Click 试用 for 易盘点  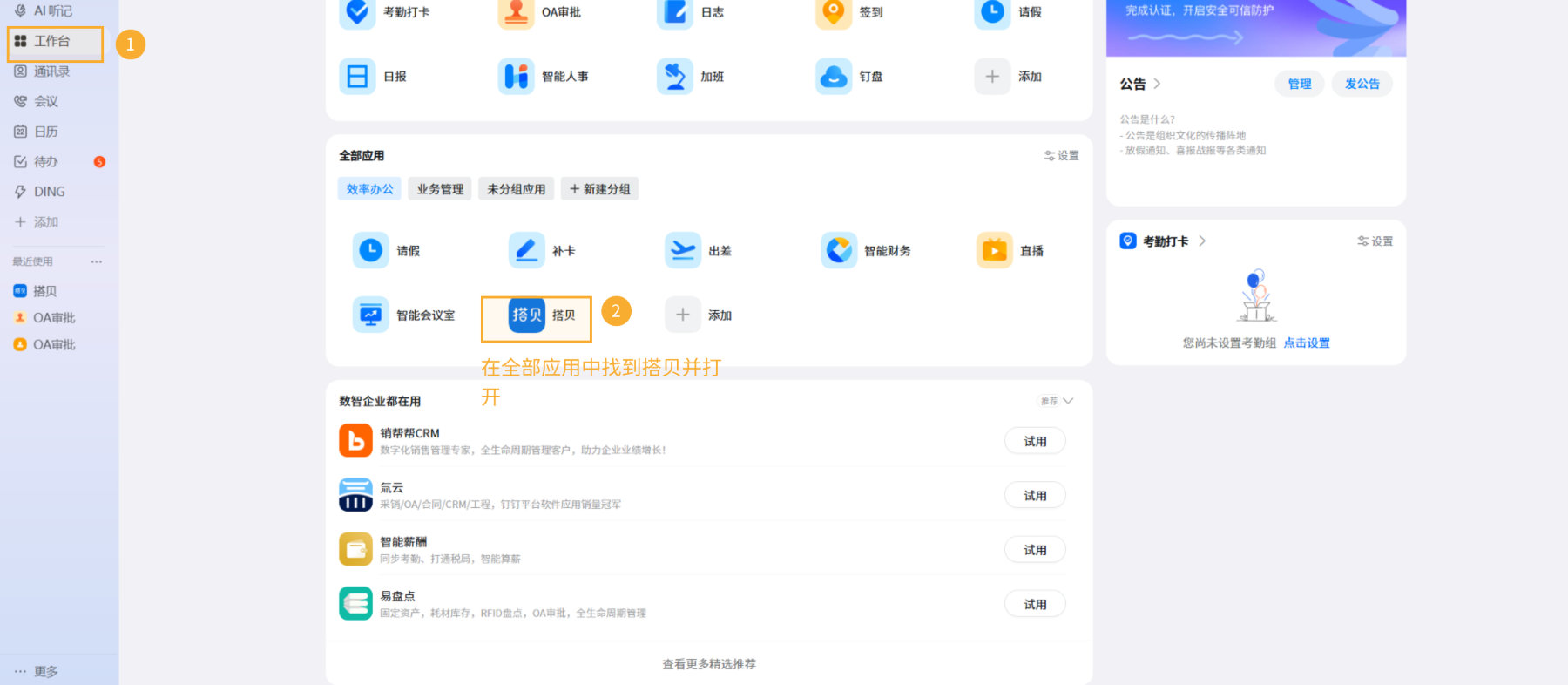point(1035,604)
